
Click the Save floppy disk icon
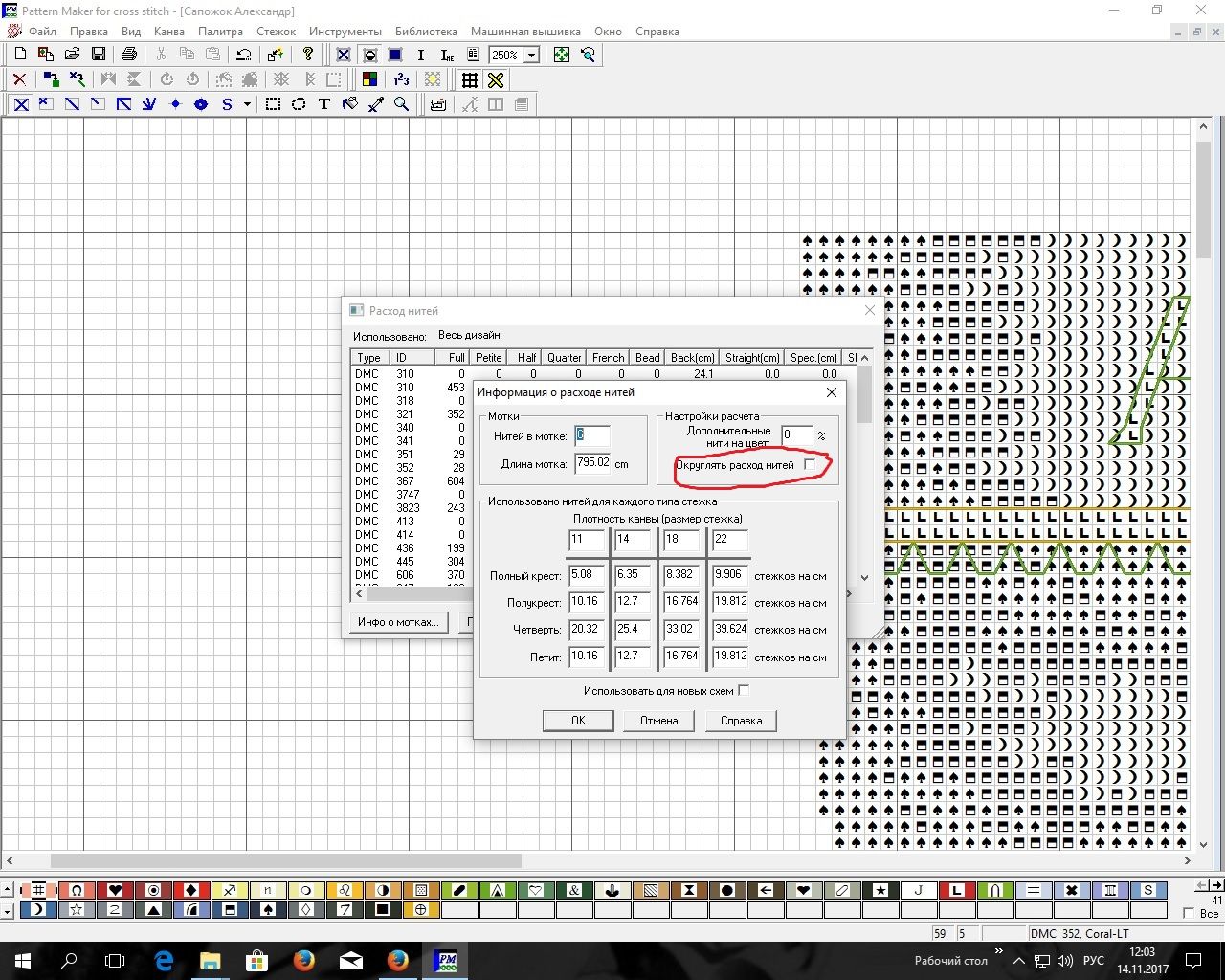pos(99,55)
